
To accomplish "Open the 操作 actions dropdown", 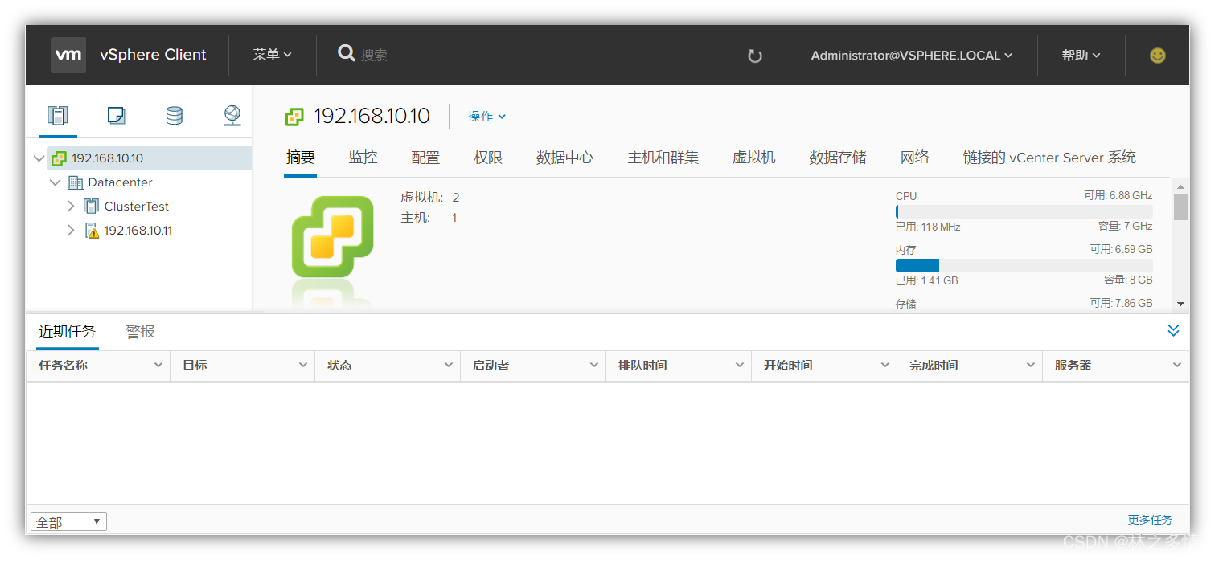I will (x=487, y=116).
